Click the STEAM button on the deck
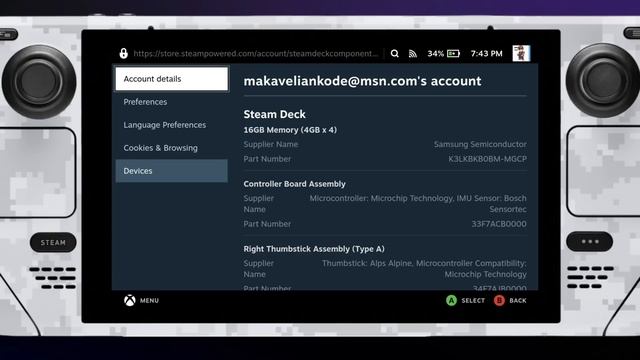The image size is (640, 360). [x=53, y=242]
